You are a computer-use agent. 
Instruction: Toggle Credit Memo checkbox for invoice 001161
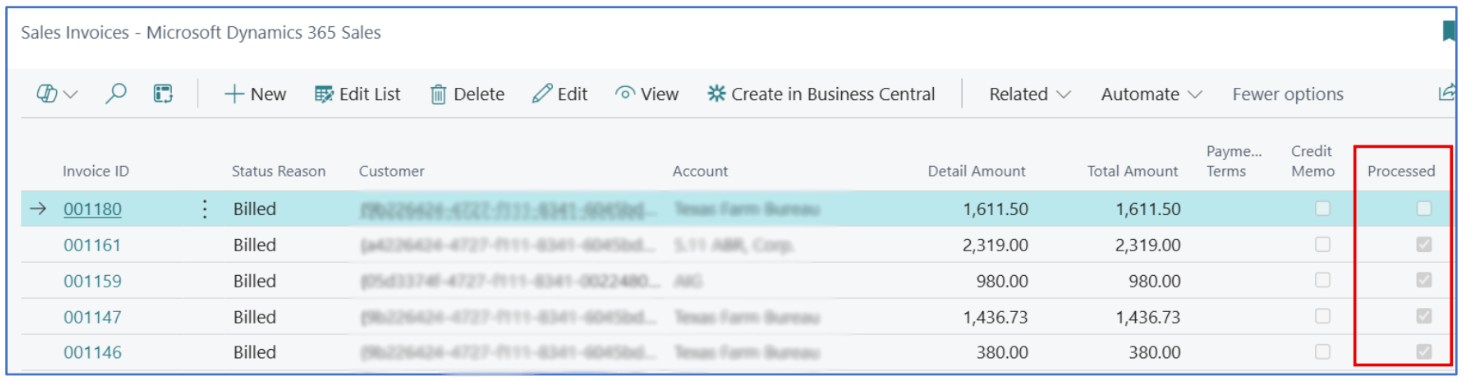point(1323,244)
